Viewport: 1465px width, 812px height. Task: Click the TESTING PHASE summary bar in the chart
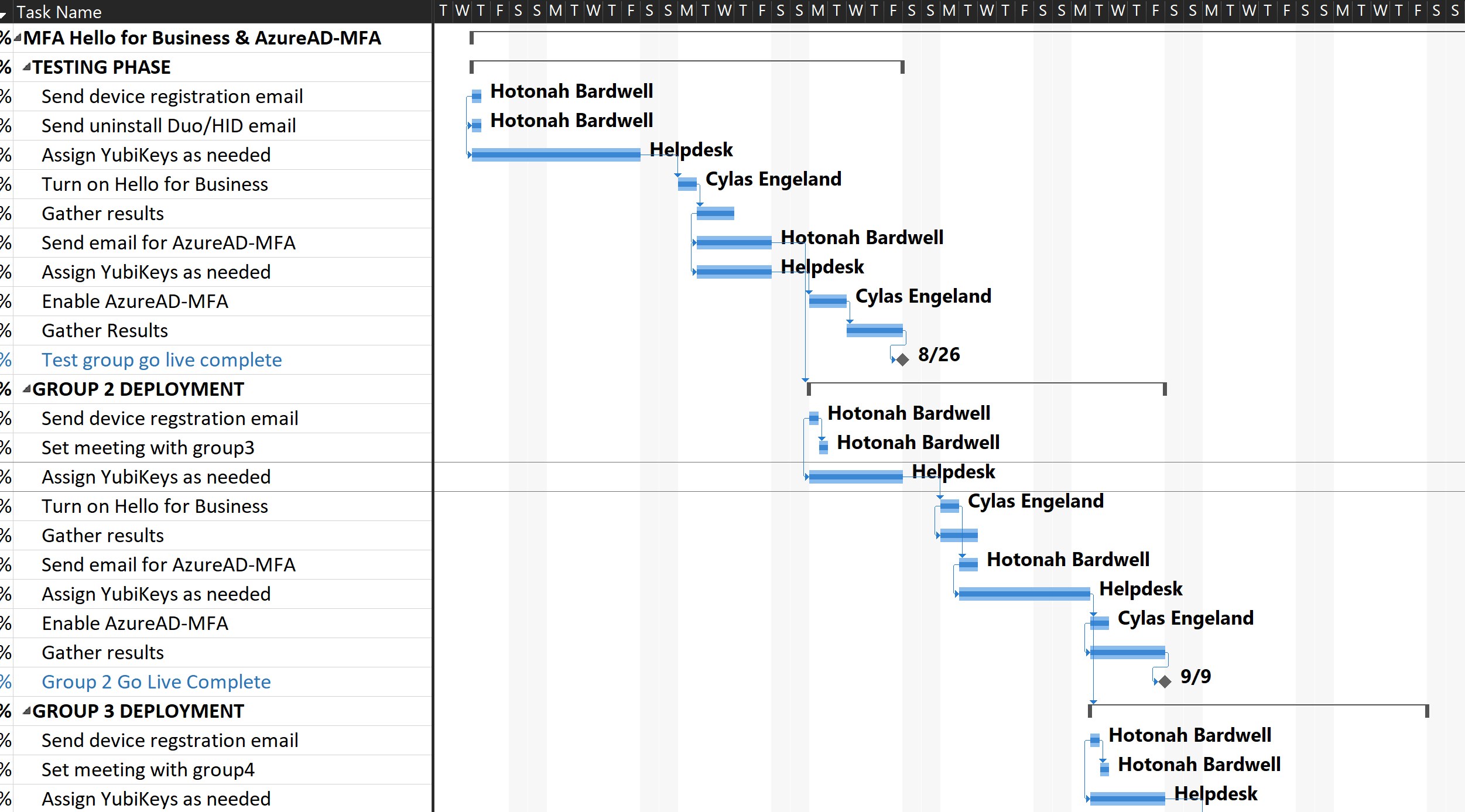coord(687,62)
